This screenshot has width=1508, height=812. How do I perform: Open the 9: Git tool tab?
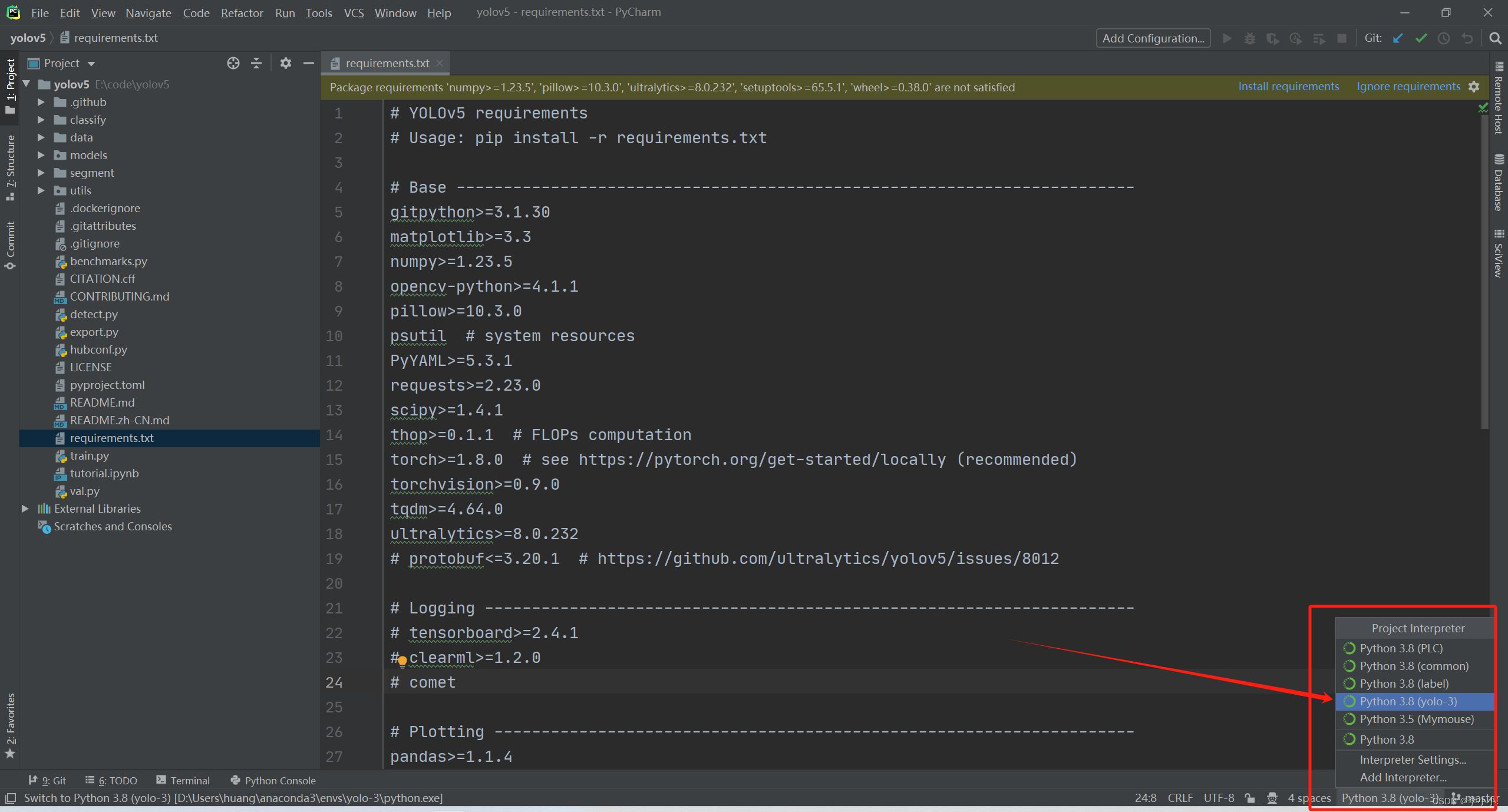[47, 780]
